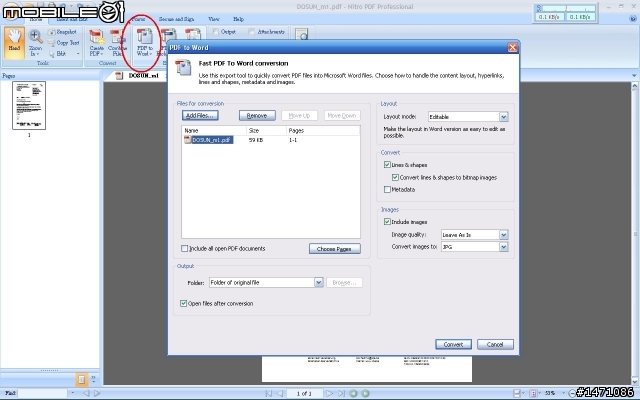
Task: Open the Home ribbon tab
Action: [x=36, y=19]
